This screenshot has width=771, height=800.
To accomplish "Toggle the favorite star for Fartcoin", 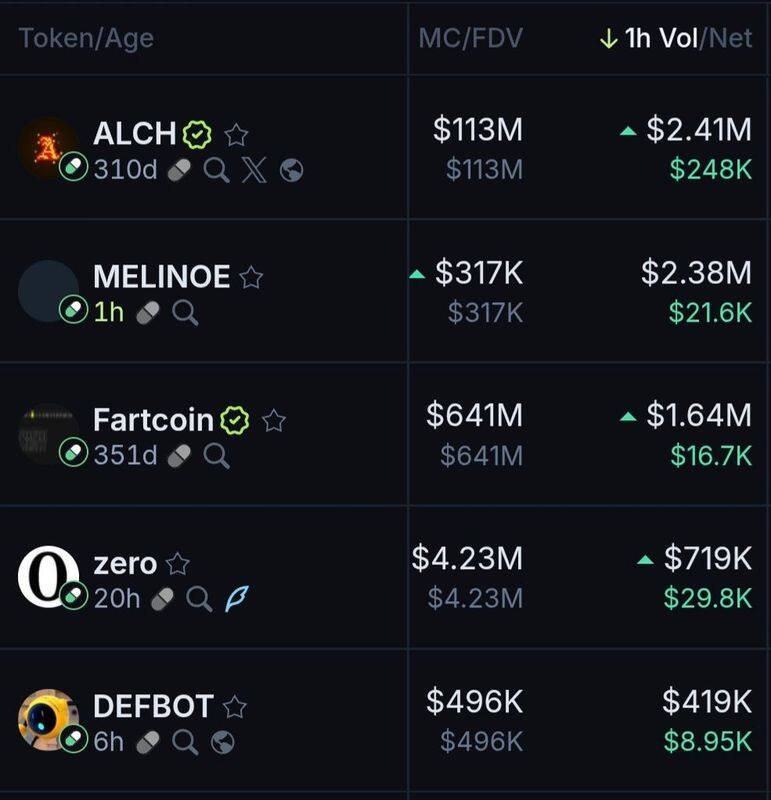I will click(273, 421).
